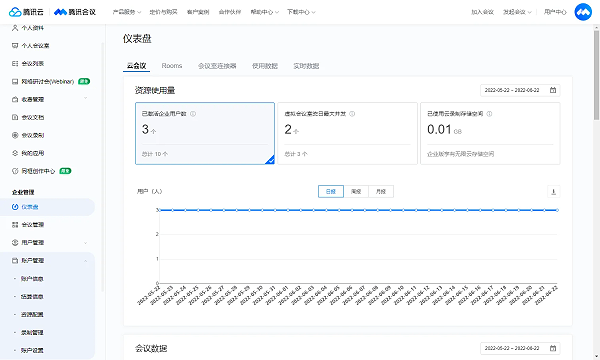Open 资源配置 under 账户管理
Viewport: 600px width, 360px height.
(x=32, y=314)
